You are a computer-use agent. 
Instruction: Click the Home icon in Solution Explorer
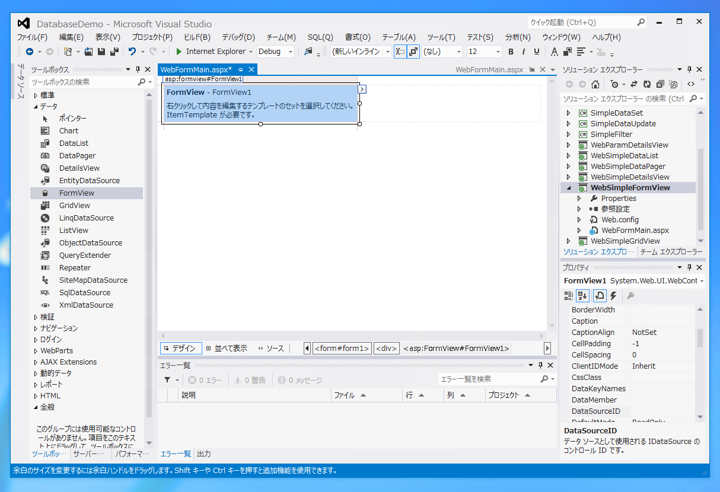point(596,84)
